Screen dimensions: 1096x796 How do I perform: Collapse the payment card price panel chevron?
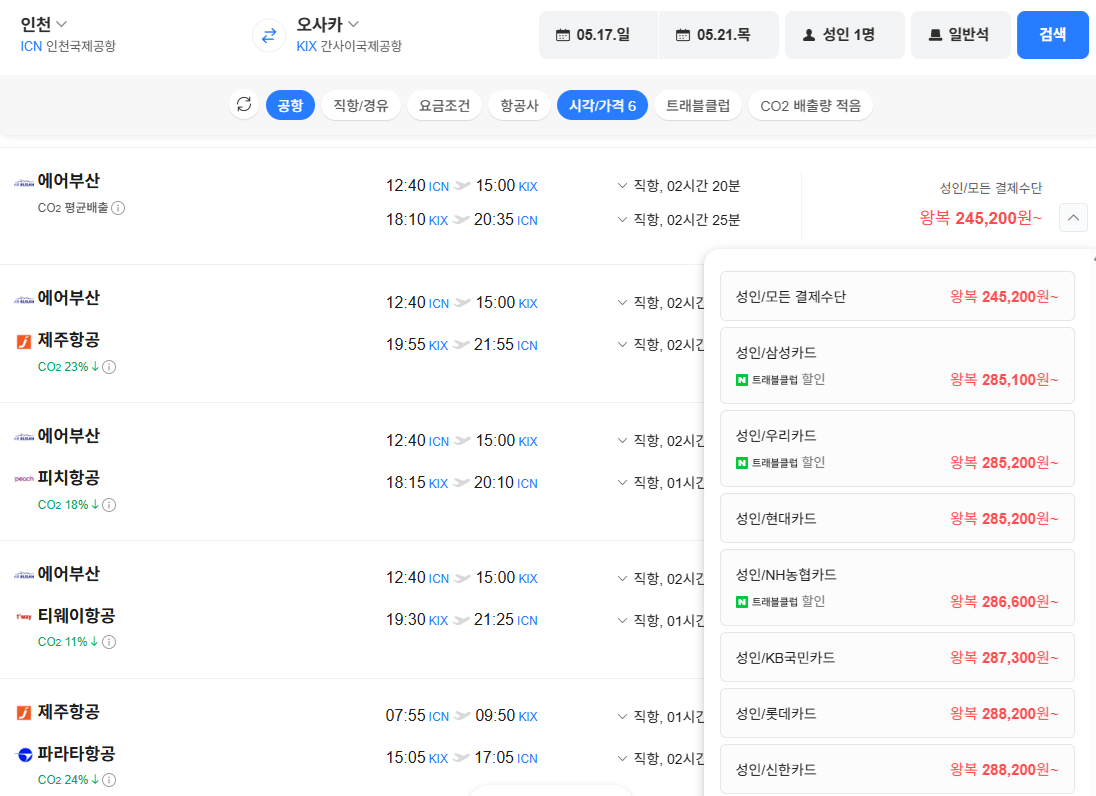1073,217
